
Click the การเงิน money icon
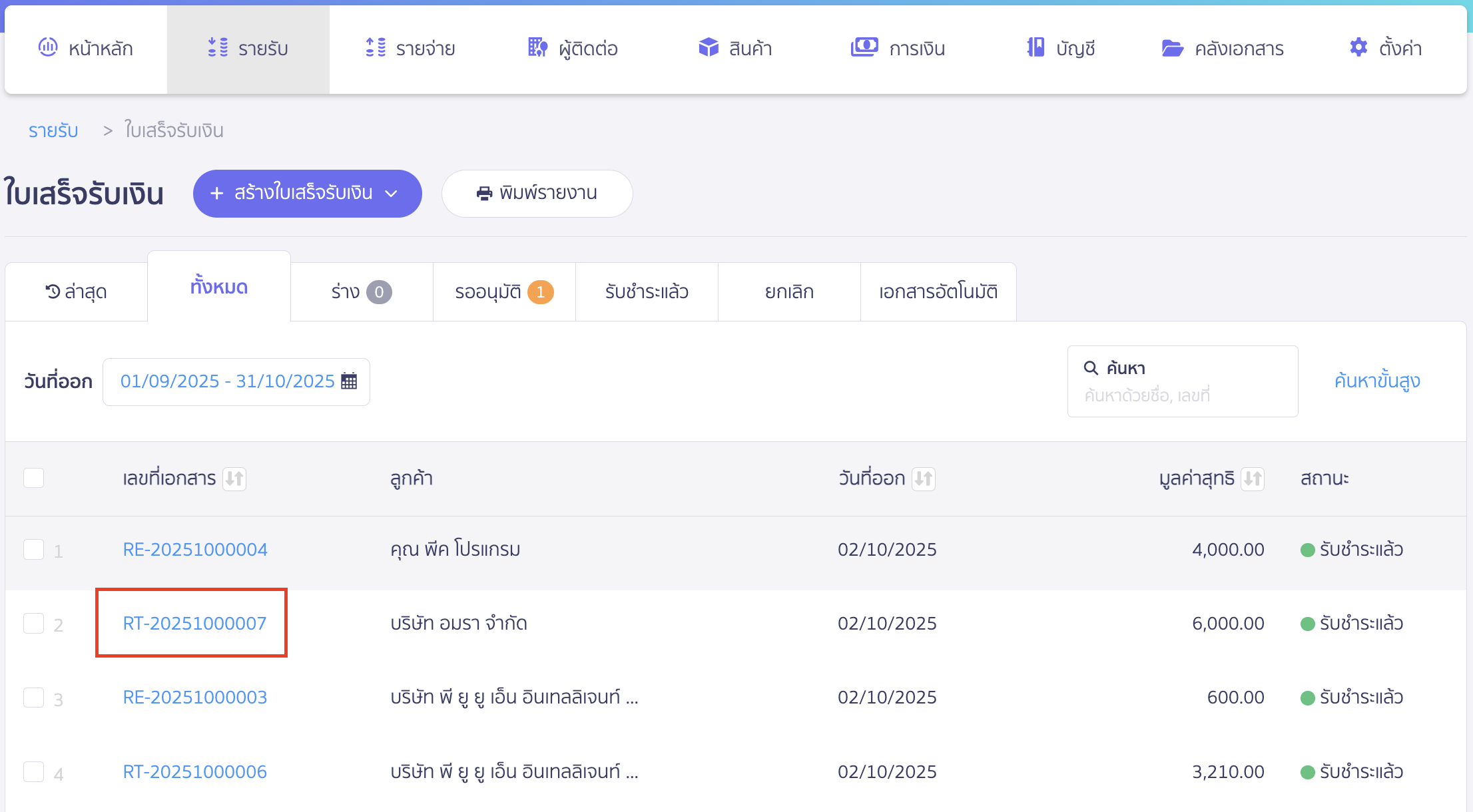pyautogui.click(x=864, y=47)
